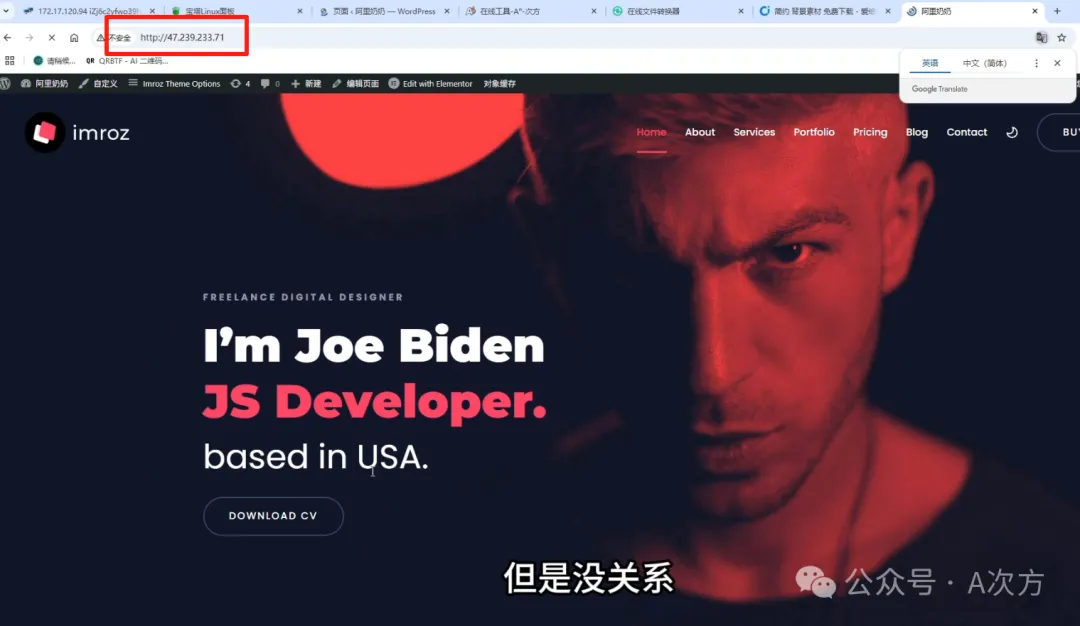Open the Google Translate icon in address bar
Viewport: 1080px width, 626px height.
click(x=1041, y=38)
